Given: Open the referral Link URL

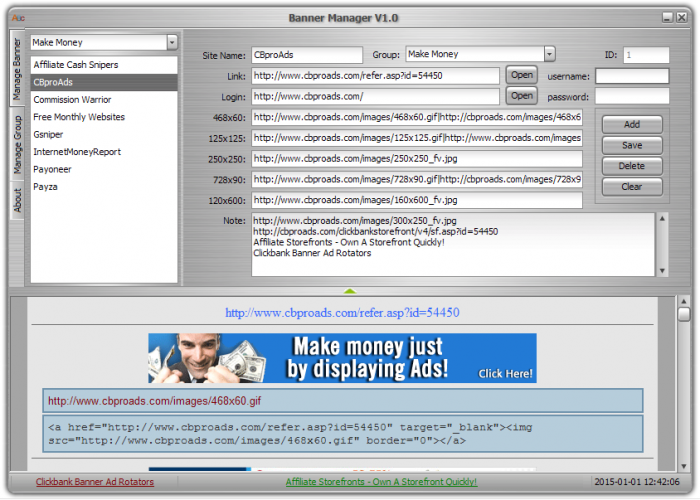Looking at the screenshot, I should pos(521,75).
